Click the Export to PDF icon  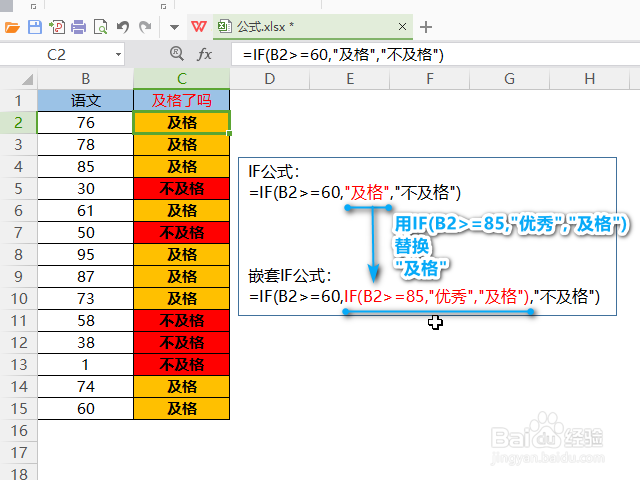pos(56,27)
